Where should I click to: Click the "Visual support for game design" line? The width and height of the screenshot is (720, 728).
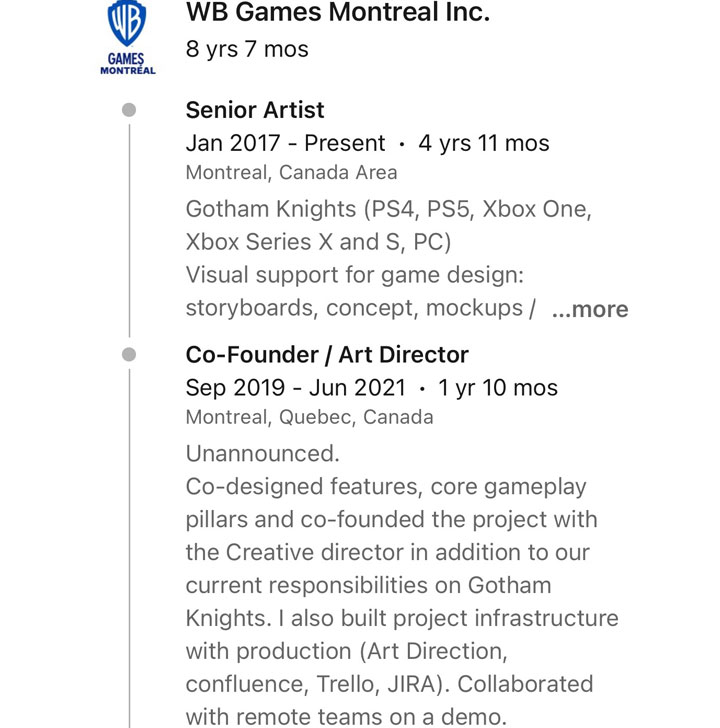(x=355, y=275)
